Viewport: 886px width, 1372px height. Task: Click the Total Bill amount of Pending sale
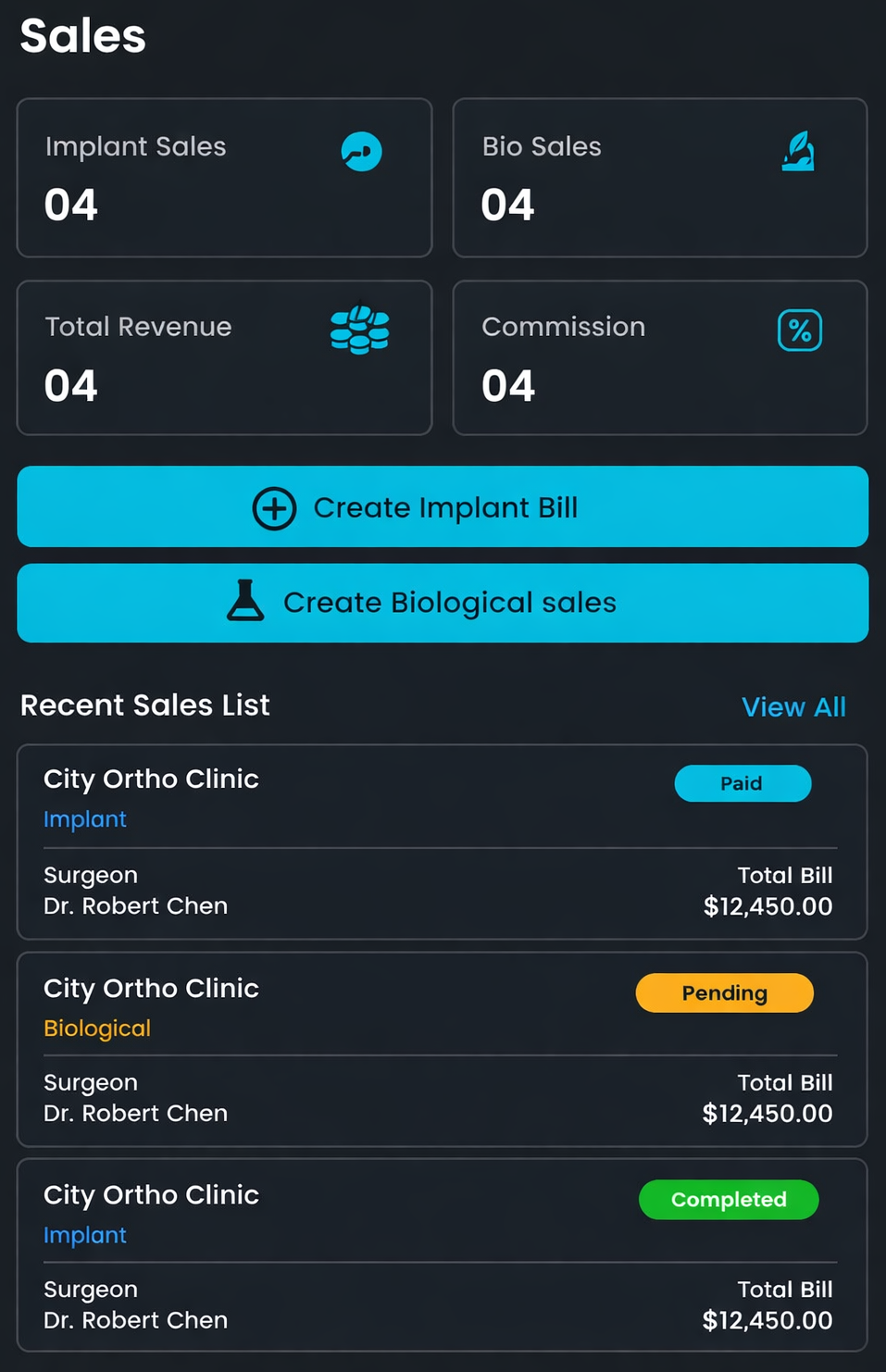coord(767,1114)
